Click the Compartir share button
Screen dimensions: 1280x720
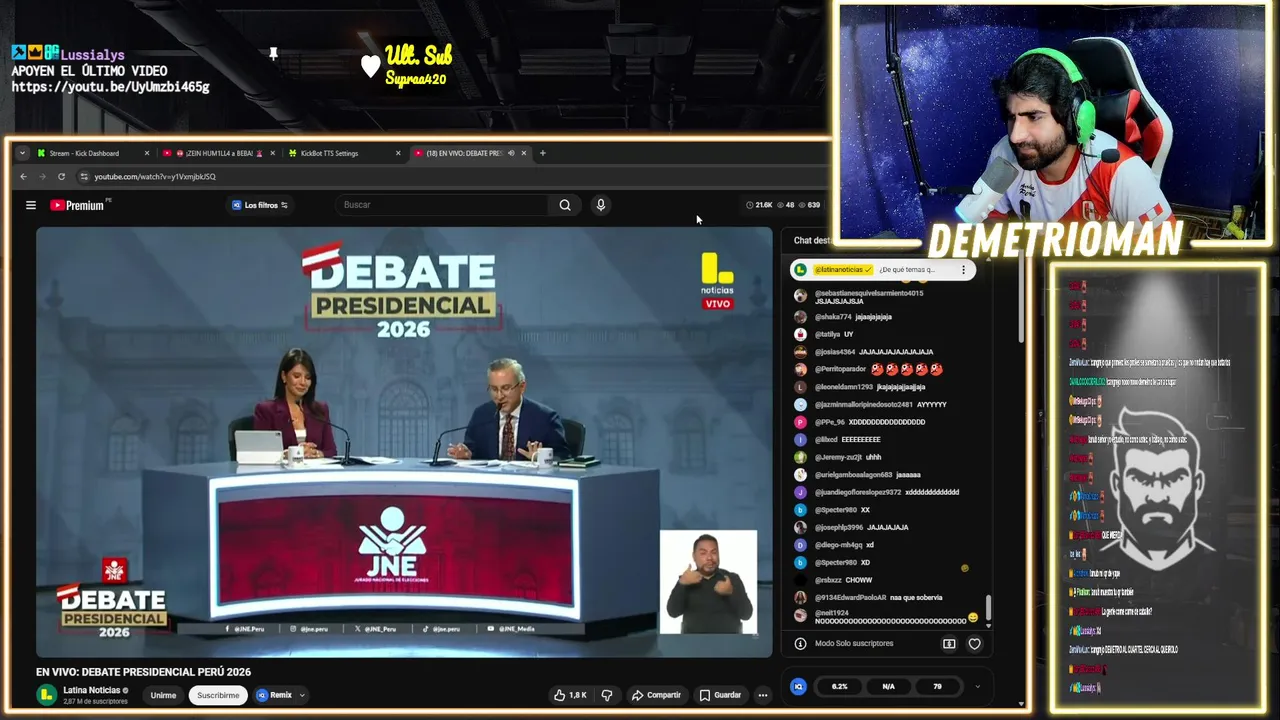655,695
